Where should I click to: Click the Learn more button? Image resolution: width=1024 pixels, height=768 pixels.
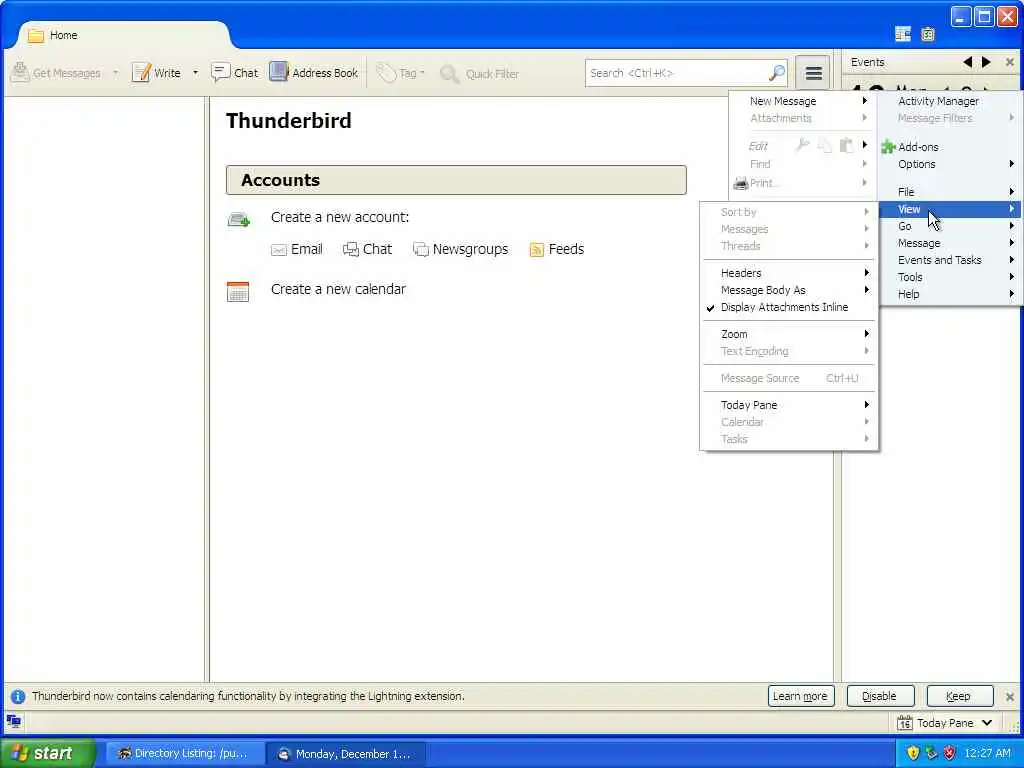pyautogui.click(x=801, y=696)
